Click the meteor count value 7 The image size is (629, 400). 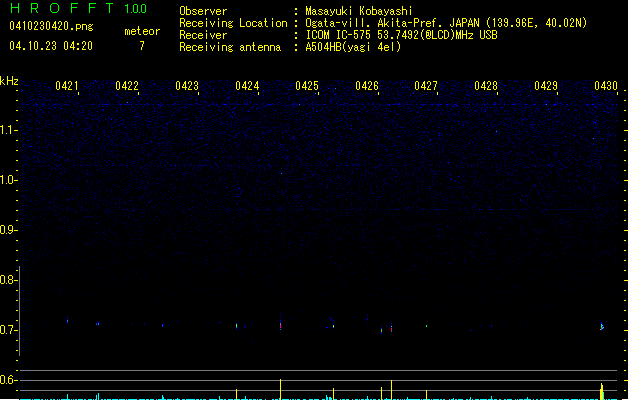tap(142, 46)
